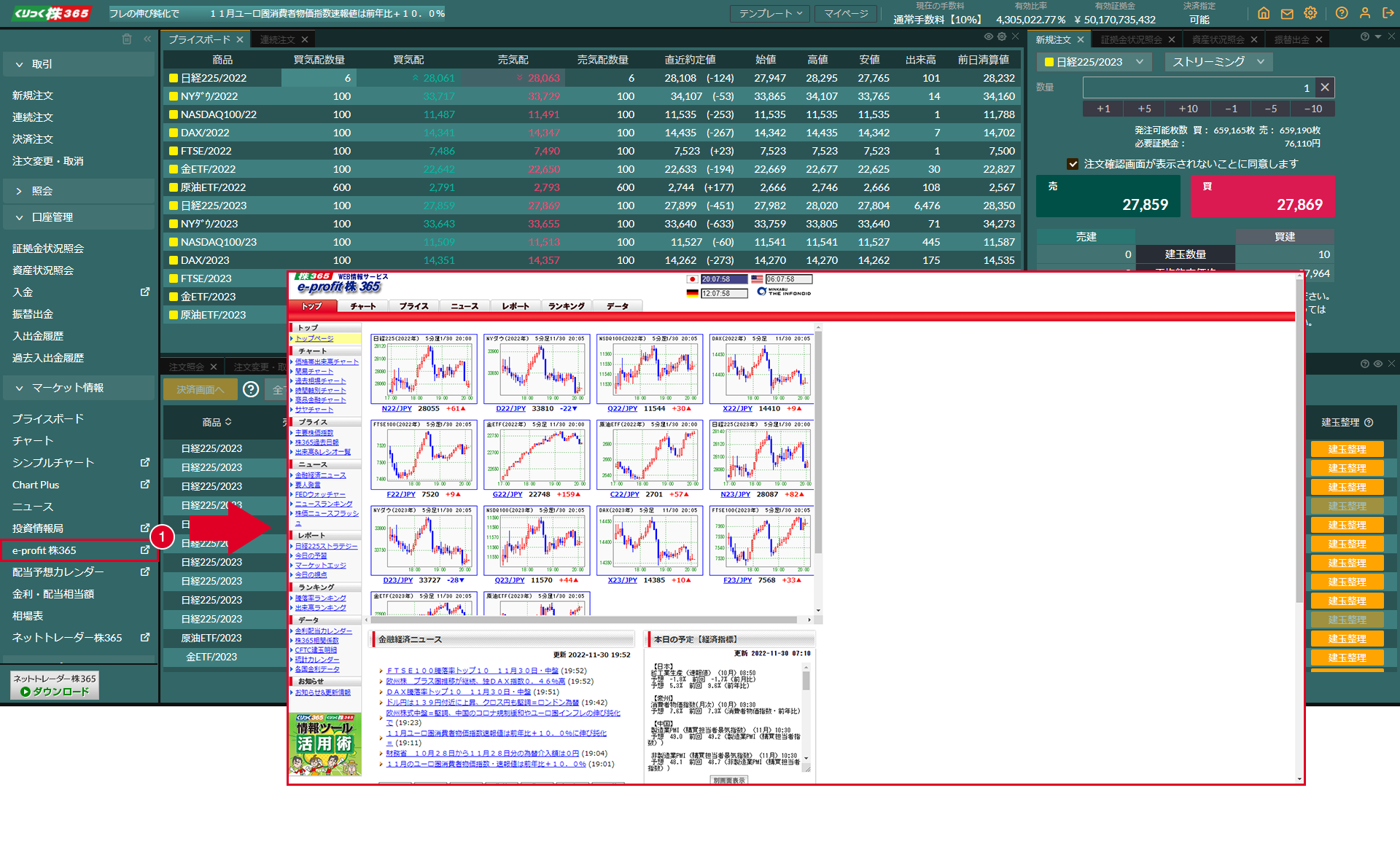The image size is (1400, 847).
Task: Collapse the 取引 sidebar section
Action: pos(79,64)
